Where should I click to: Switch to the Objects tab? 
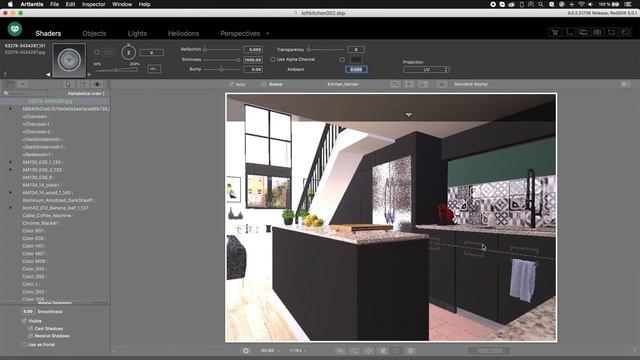tap(94, 33)
